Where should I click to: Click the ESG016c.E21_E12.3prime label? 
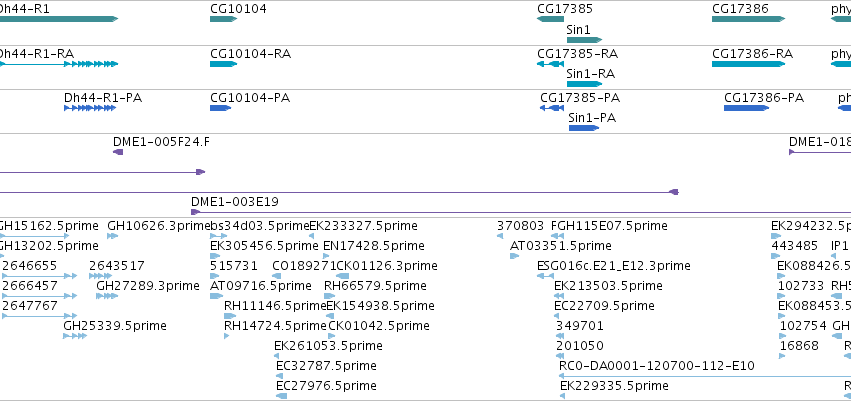point(614,266)
